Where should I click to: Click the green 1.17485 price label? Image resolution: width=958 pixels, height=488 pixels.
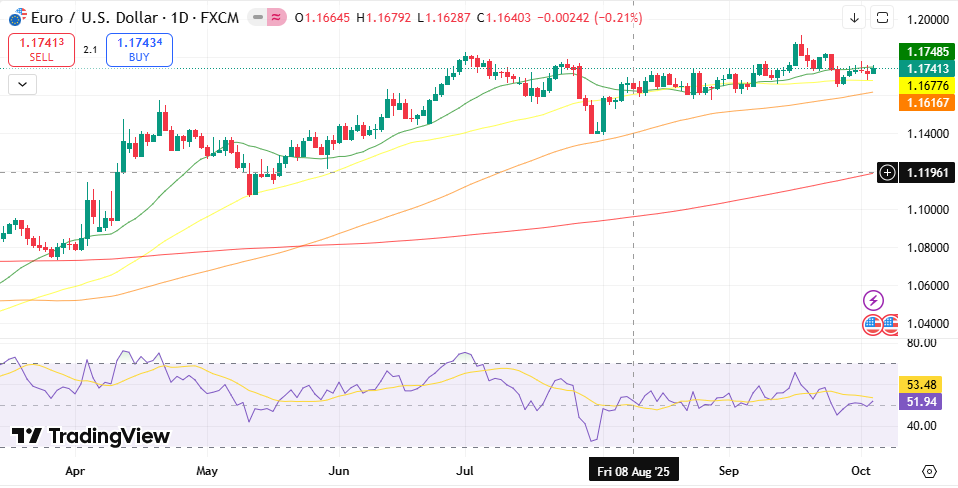click(x=927, y=51)
